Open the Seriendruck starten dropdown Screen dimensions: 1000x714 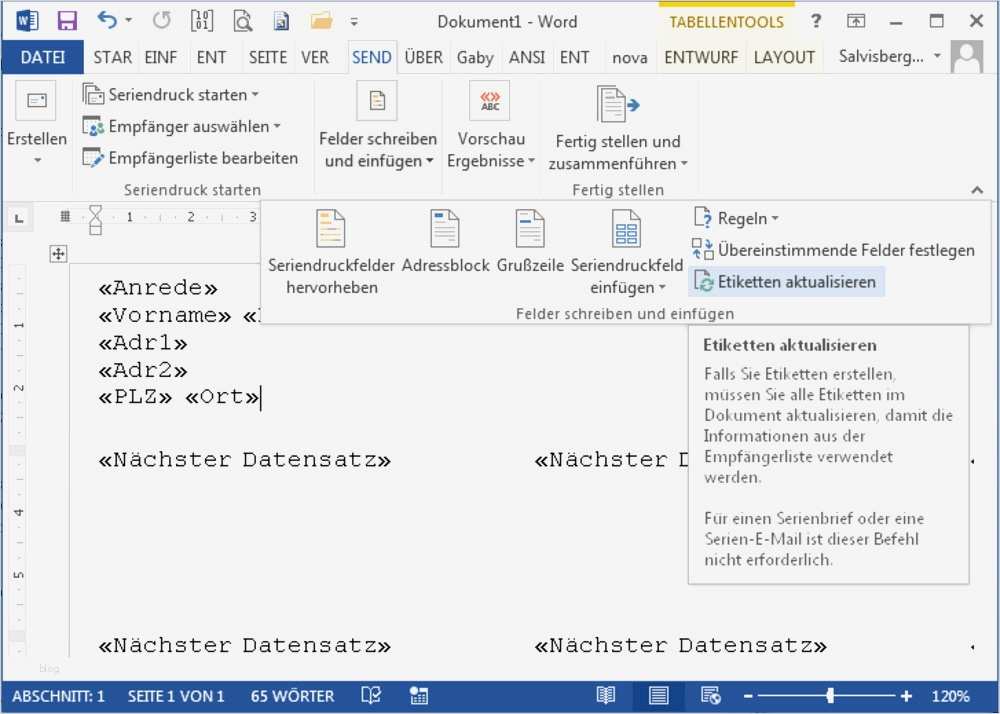click(x=172, y=94)
